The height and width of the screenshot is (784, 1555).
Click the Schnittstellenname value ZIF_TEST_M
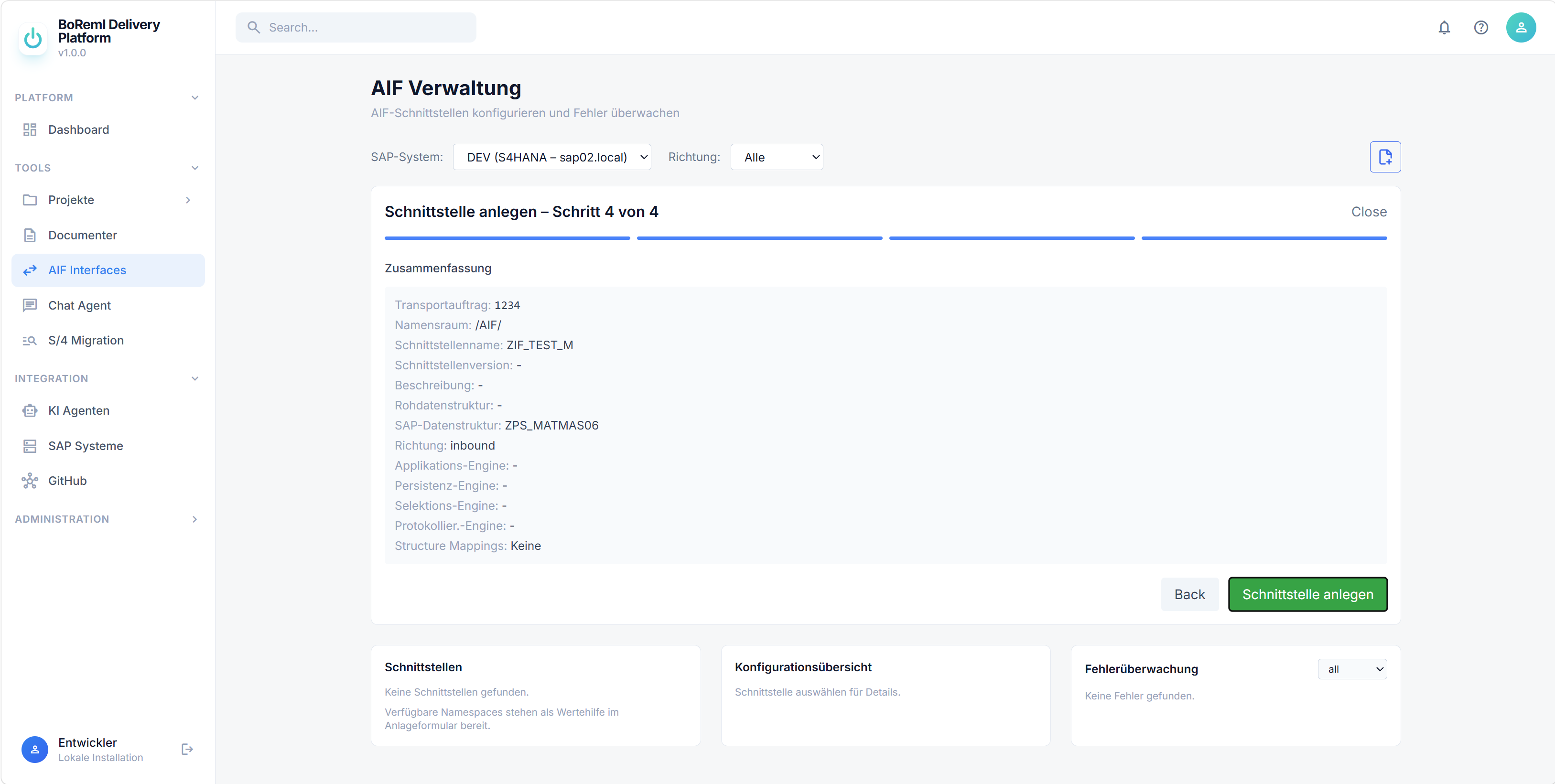click(x=540, y=345)
